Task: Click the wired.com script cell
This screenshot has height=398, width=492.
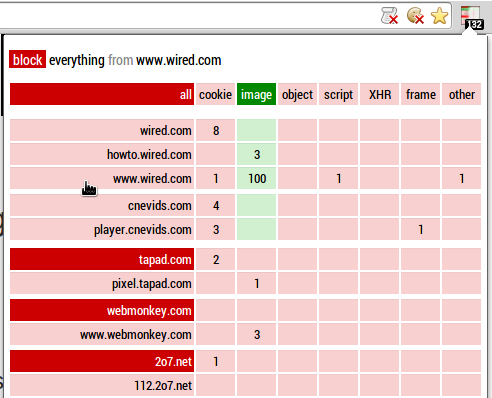Action: tap(338, 130)
